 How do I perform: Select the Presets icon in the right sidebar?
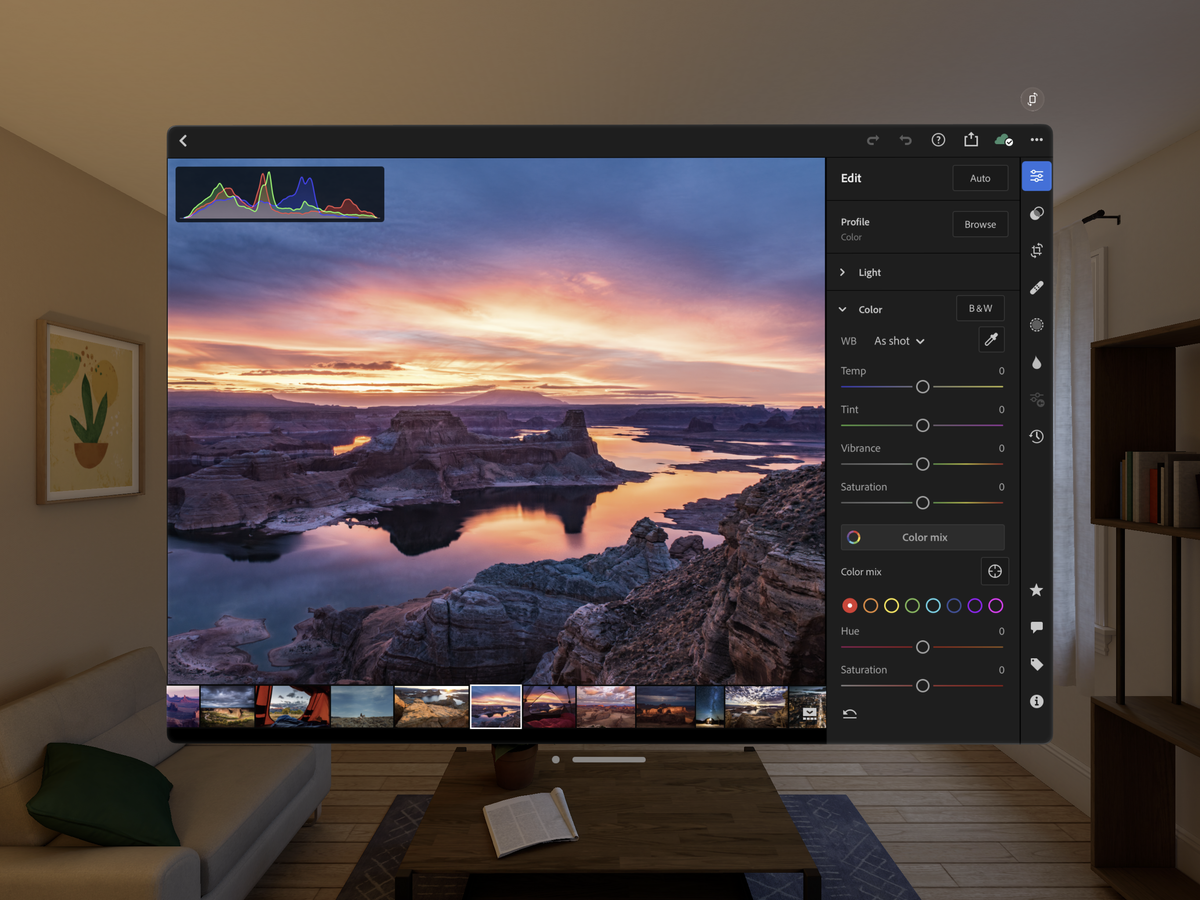tap(1036, 213)
